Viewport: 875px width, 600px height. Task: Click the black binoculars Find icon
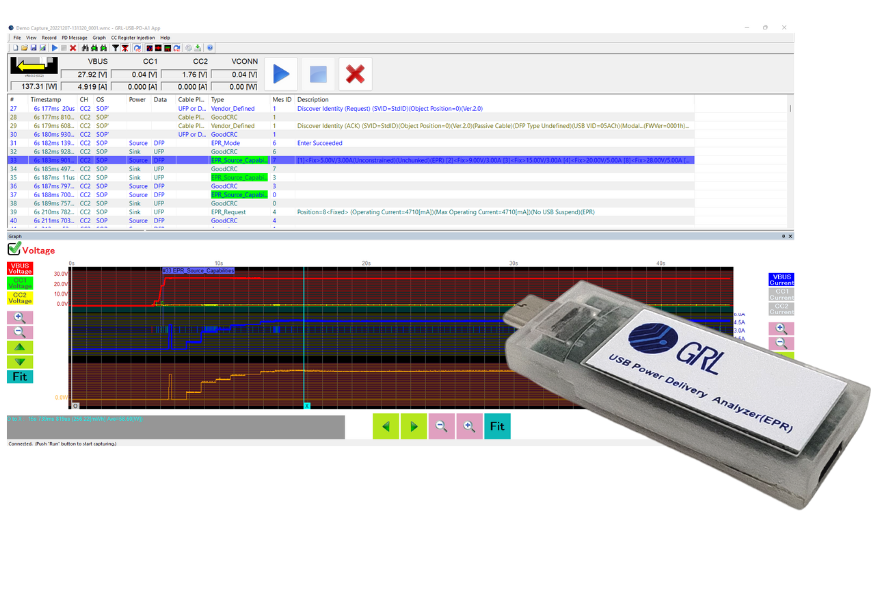(x=85, y=48)
